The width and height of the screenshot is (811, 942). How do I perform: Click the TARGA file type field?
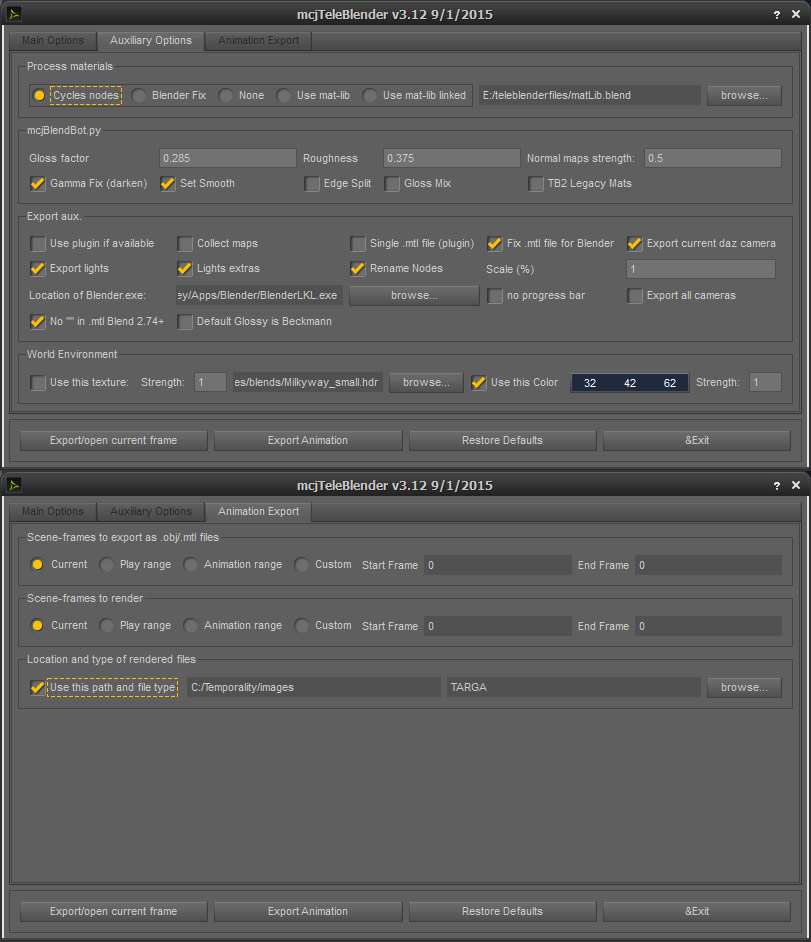pos(574,687)
